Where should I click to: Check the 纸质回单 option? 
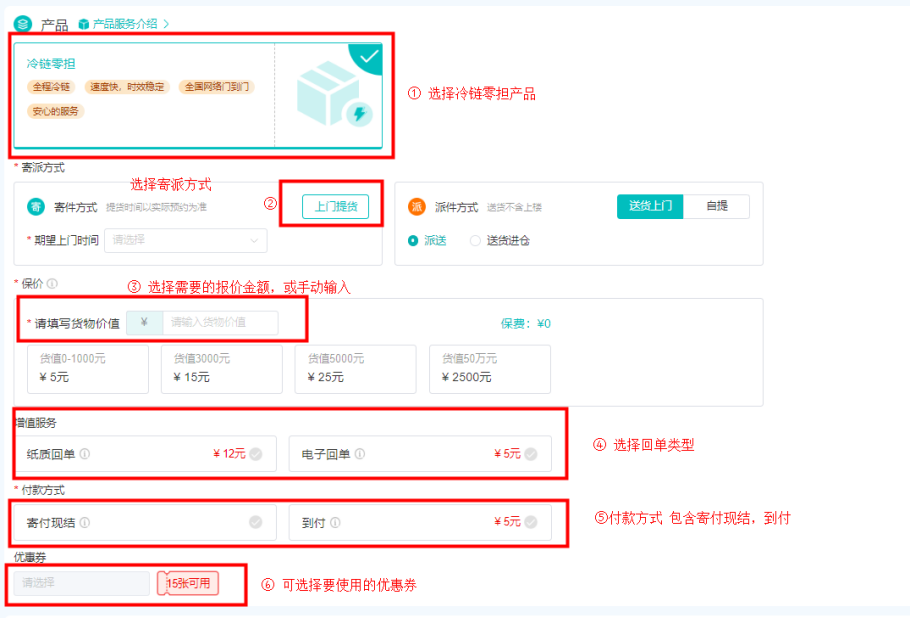tap(255, 454)
